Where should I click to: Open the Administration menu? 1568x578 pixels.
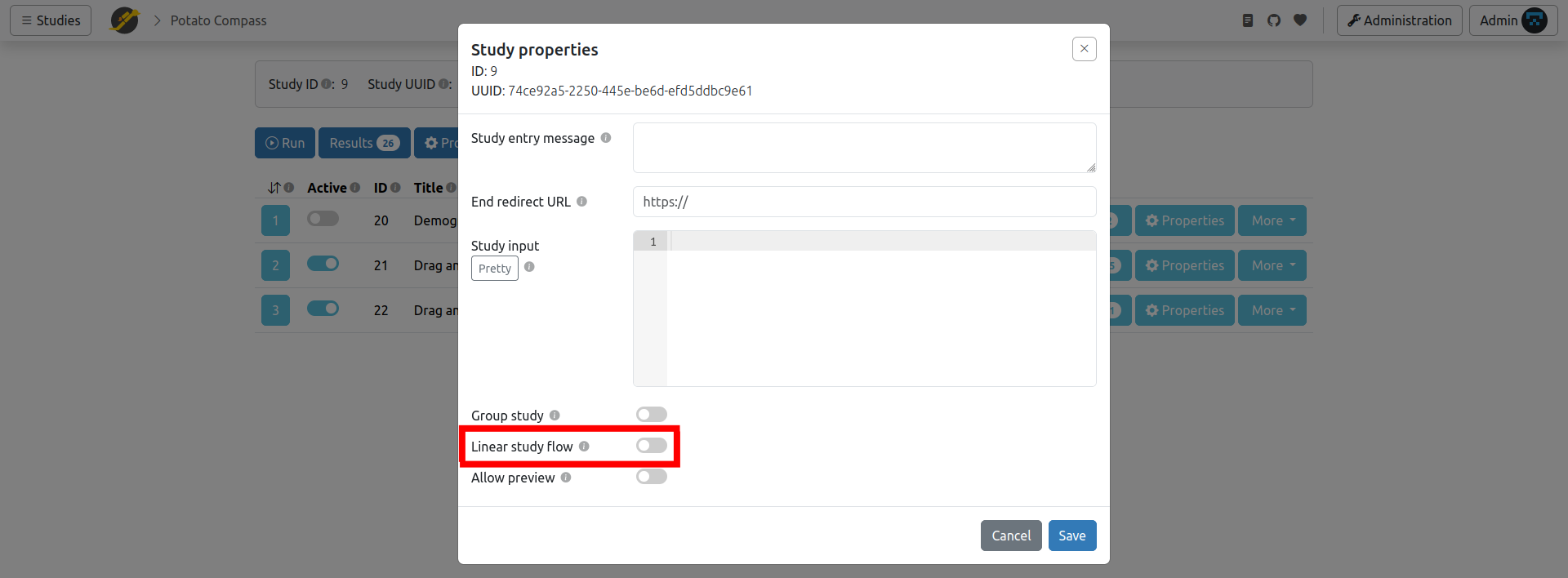1399,20
